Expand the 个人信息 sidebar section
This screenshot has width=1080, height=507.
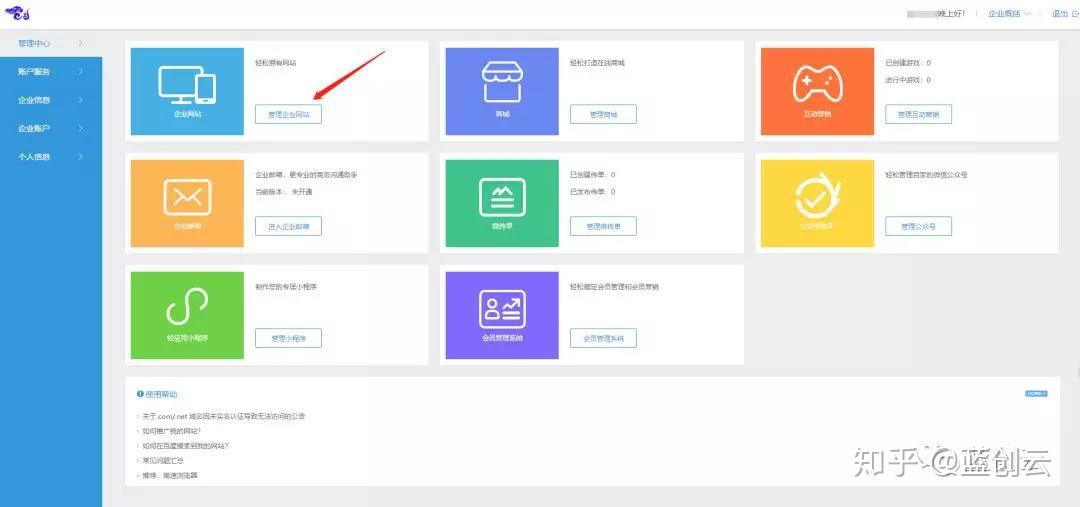[x=51, y=156]
